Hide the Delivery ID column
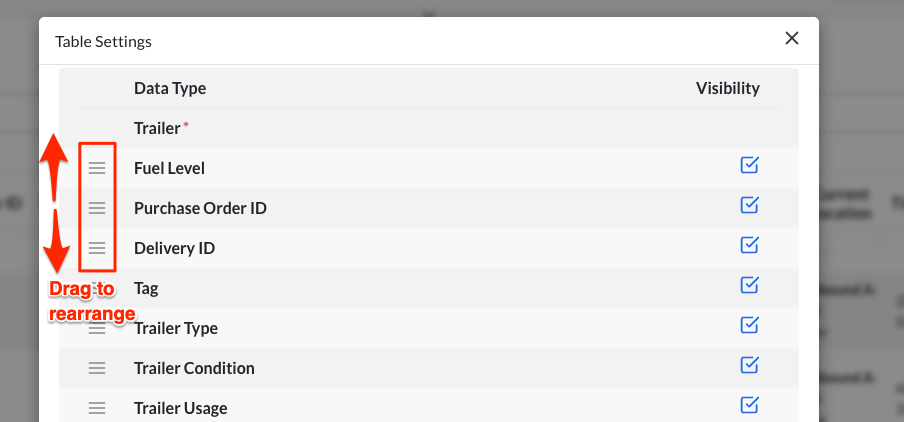This screenshot has width=904, height=422. pos(749,245)
